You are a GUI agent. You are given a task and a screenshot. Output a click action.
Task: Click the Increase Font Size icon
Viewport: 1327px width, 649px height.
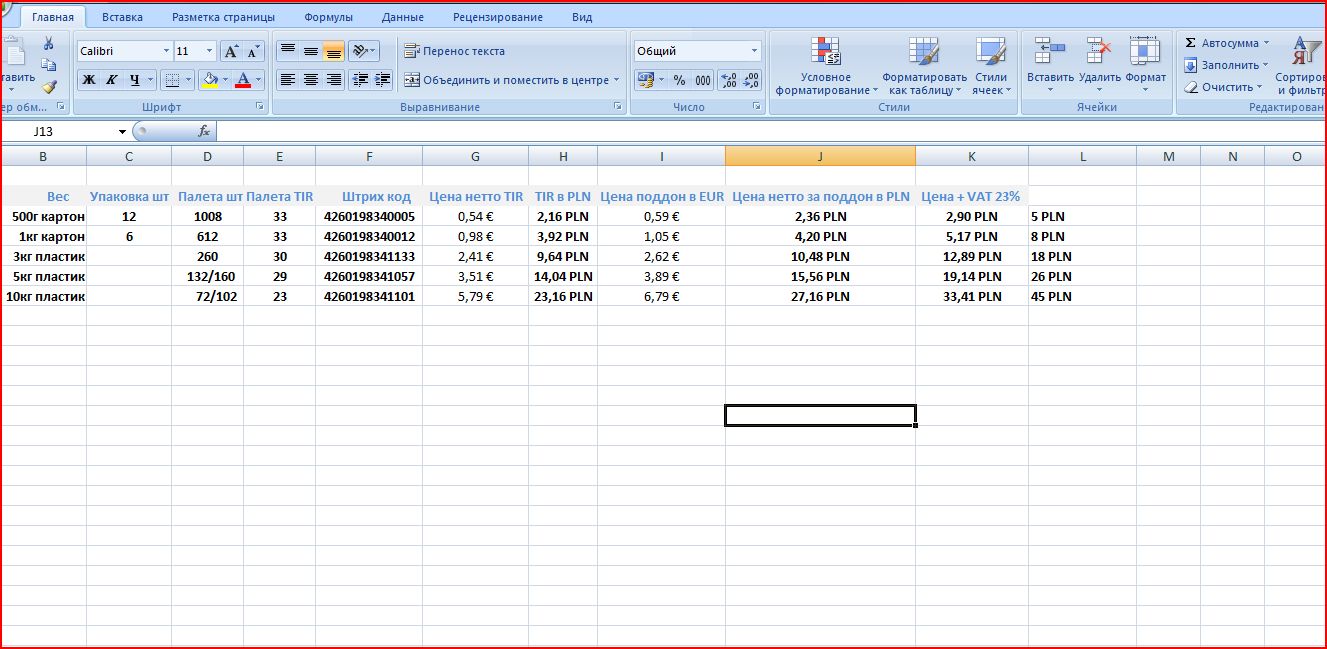click(230, 51)
